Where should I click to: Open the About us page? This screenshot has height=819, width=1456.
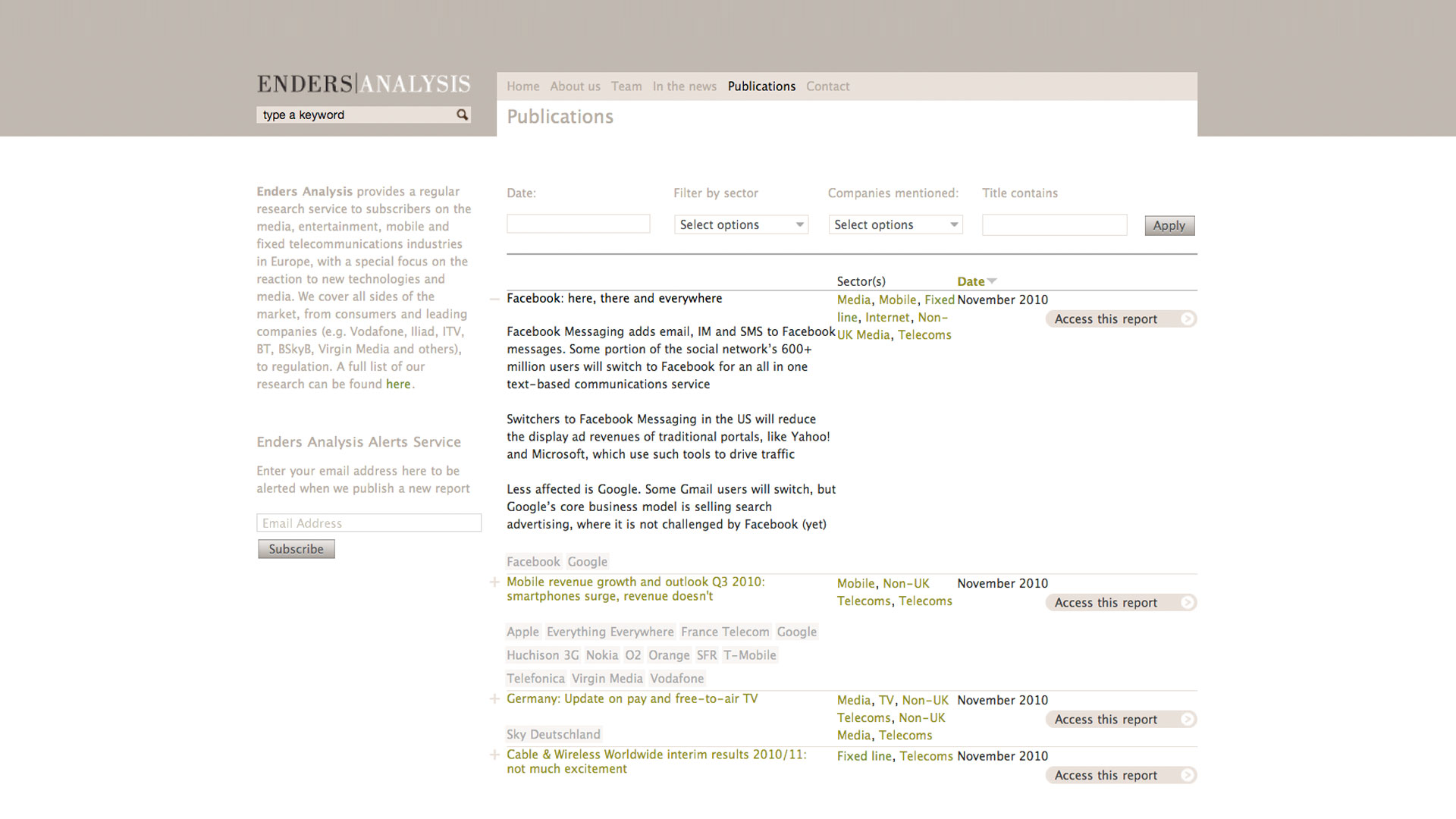tap(575, 86)
